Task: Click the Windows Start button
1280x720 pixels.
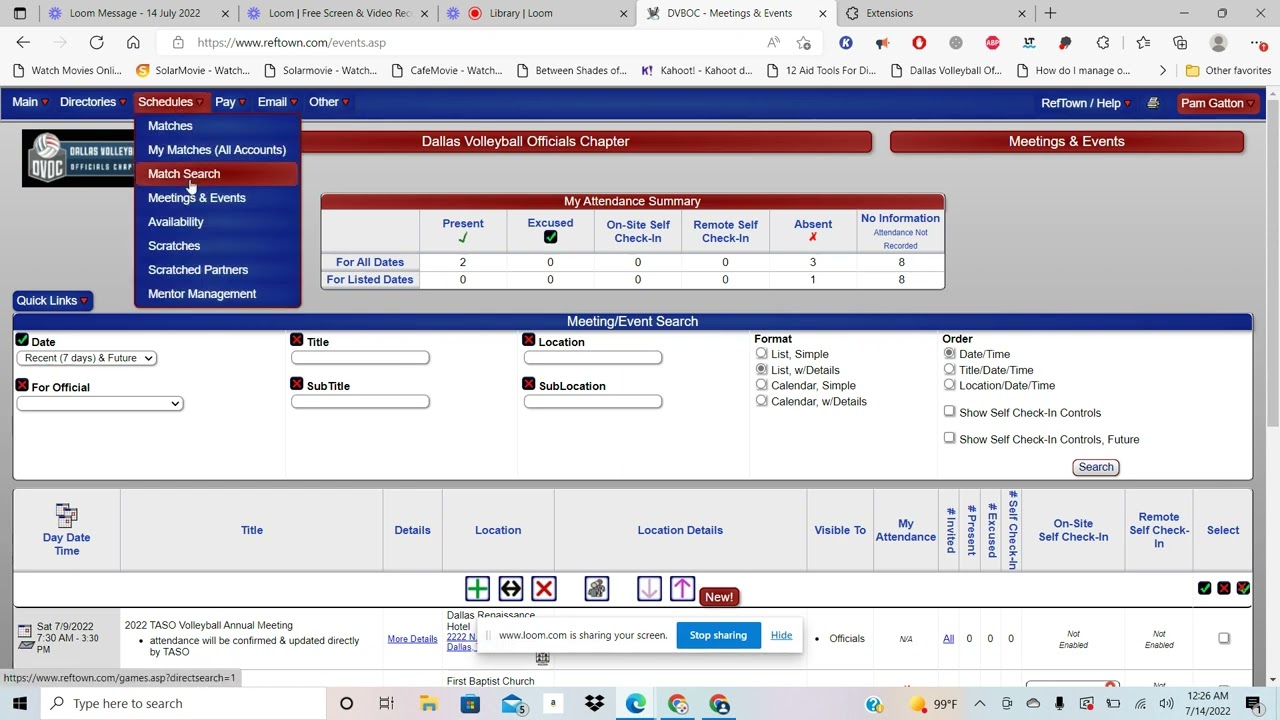Action: click(20, 704)
